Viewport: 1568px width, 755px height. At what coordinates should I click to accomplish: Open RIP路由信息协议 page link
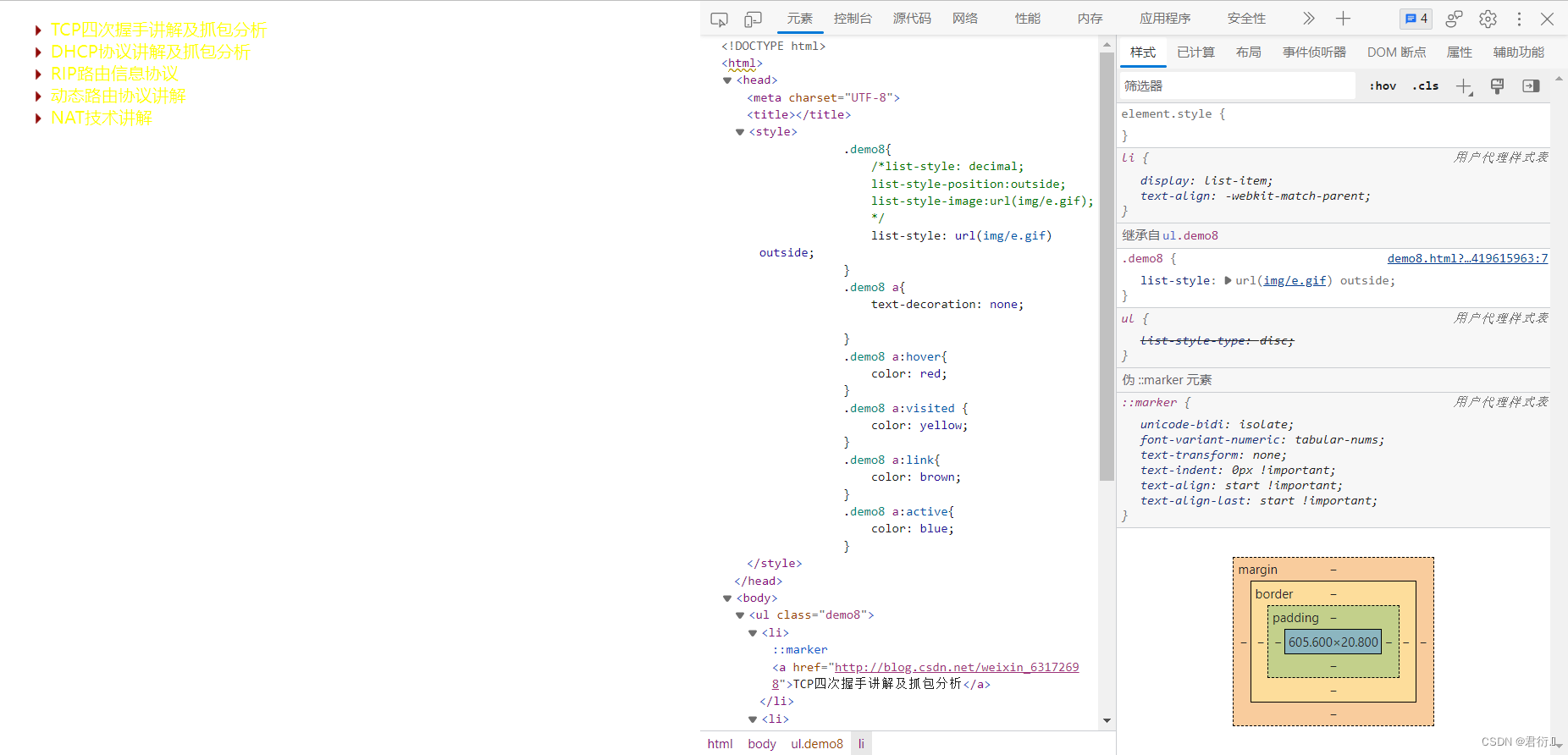pyautogui.click(x=114, y=74)
